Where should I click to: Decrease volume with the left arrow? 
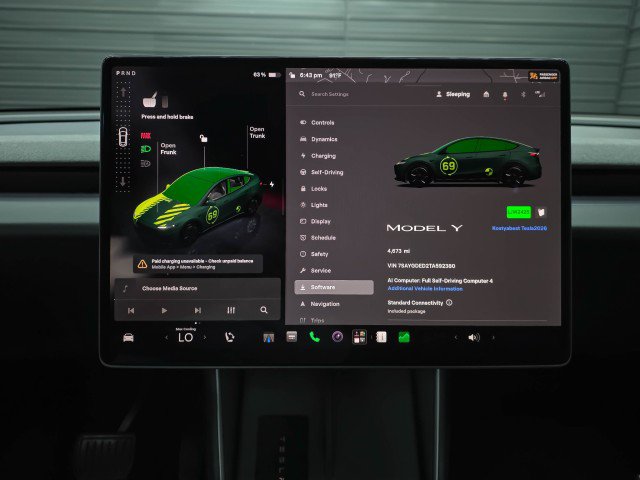coord(456,338)
